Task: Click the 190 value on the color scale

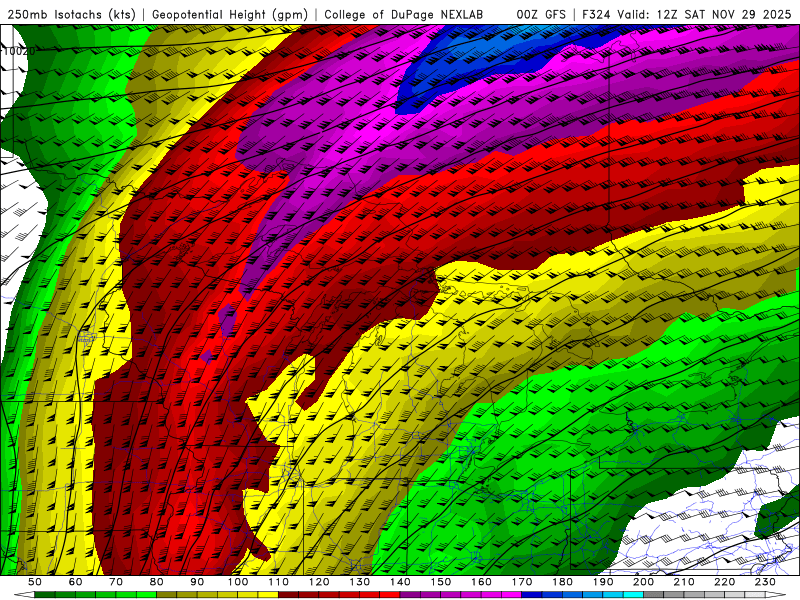Action: click(x=603, y=582)
